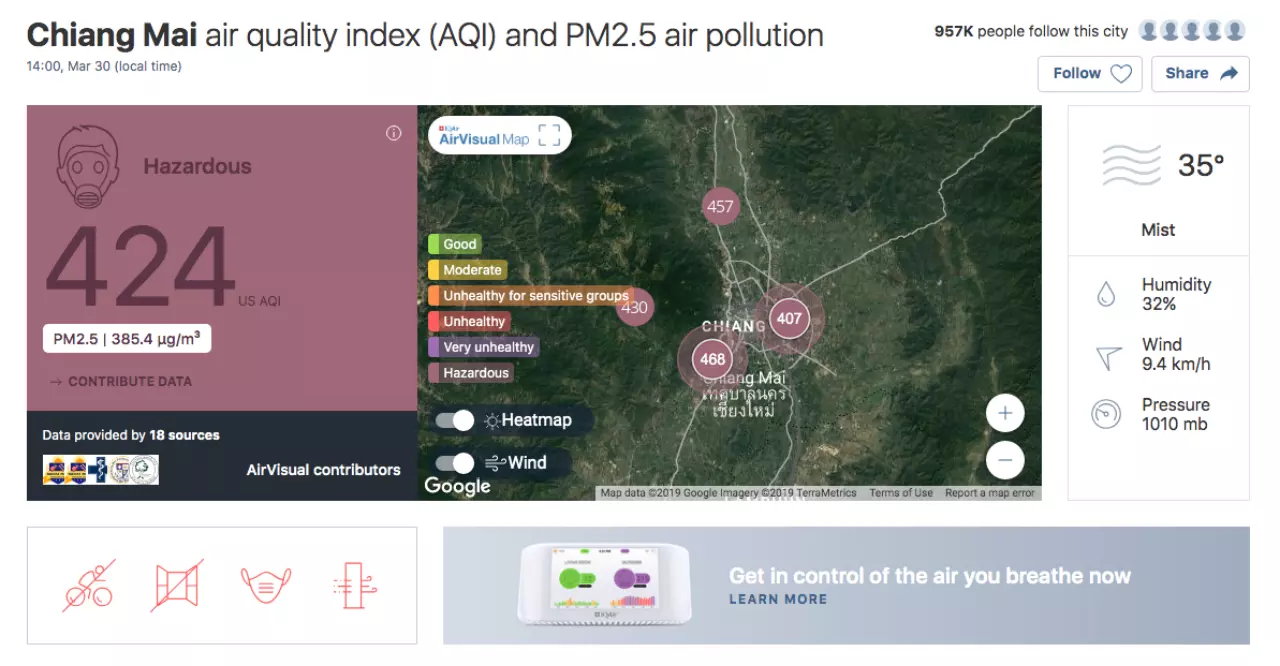Click the Good legend label
This screenshot has height=666, width=1280.
pyautogui.click(x=455, y=244)
